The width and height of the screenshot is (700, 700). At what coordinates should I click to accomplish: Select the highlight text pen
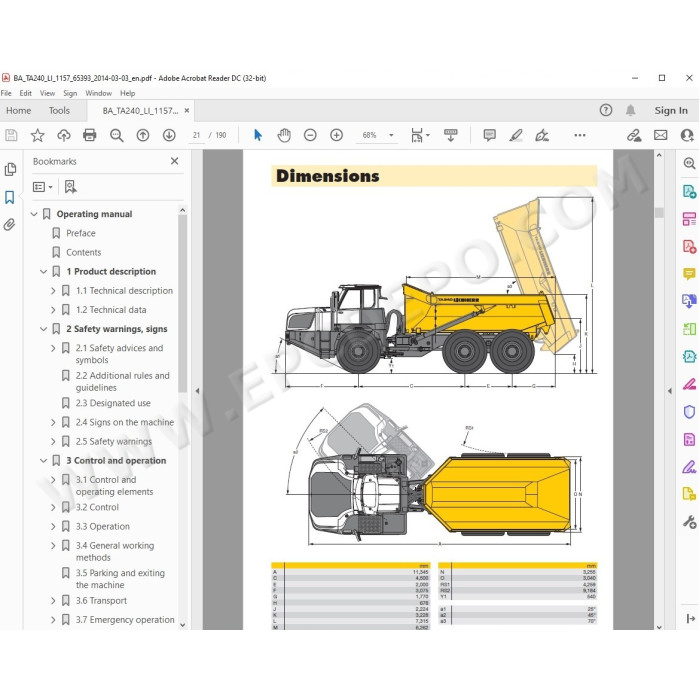point(516,135)
